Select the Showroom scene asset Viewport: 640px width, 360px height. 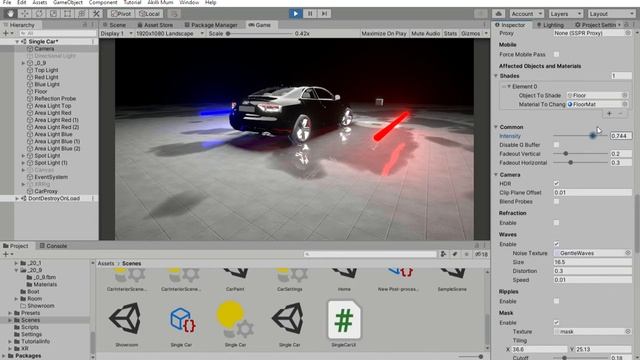coord(127,324)
